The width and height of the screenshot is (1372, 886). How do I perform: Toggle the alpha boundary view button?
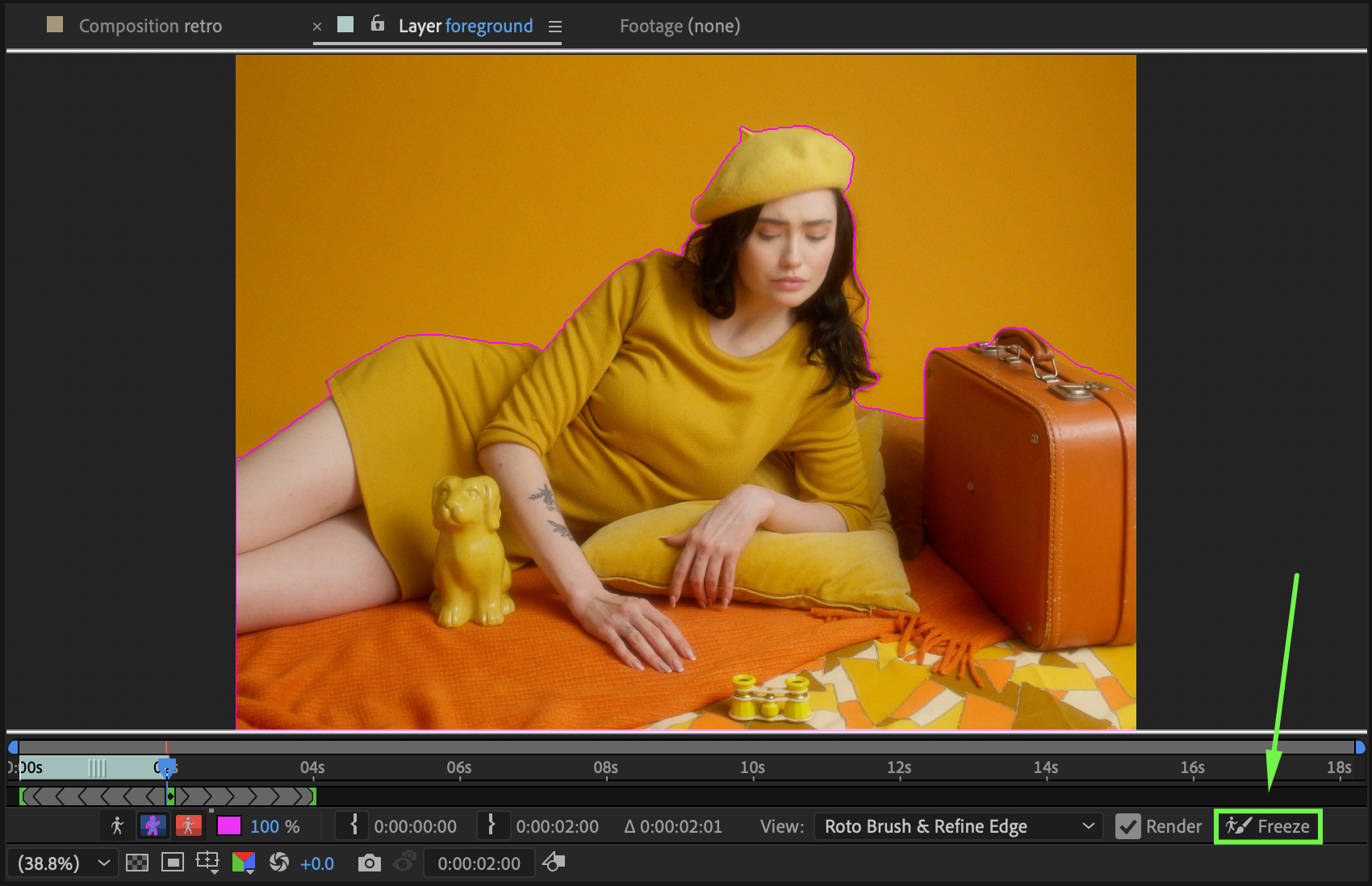click(x=153, y=825)
